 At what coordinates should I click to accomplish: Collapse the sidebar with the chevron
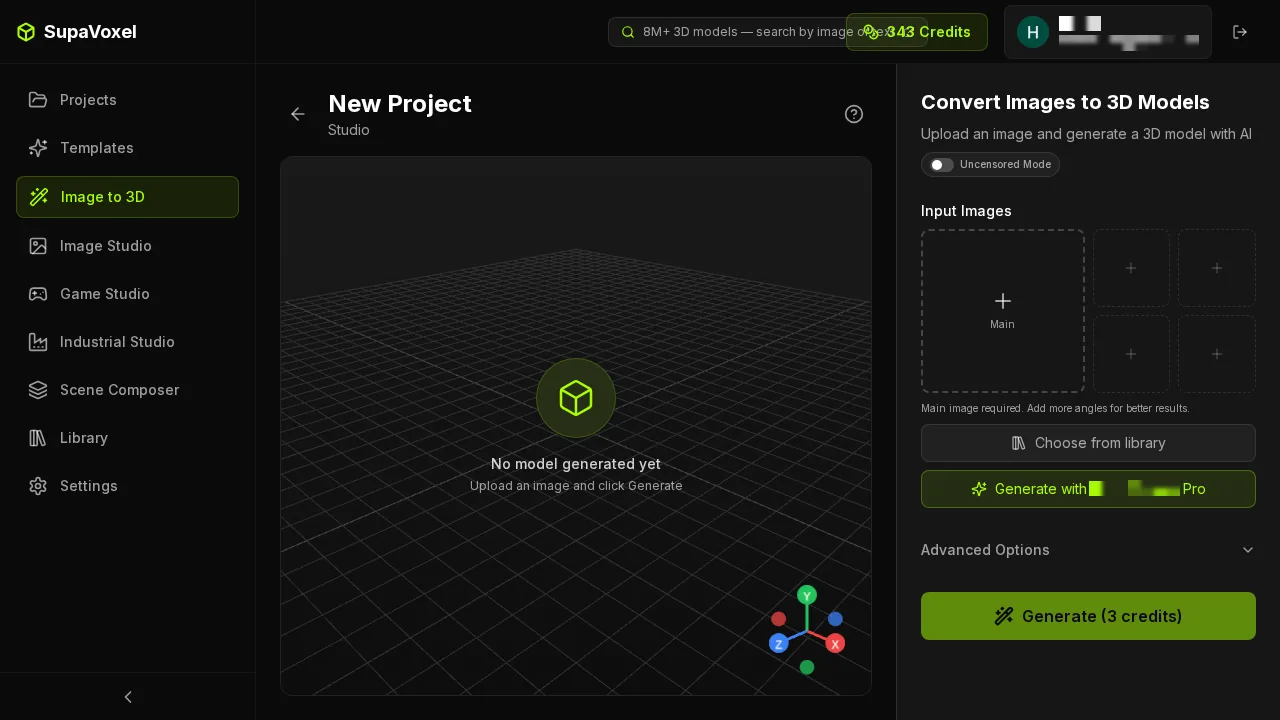[x=128, y=697]
